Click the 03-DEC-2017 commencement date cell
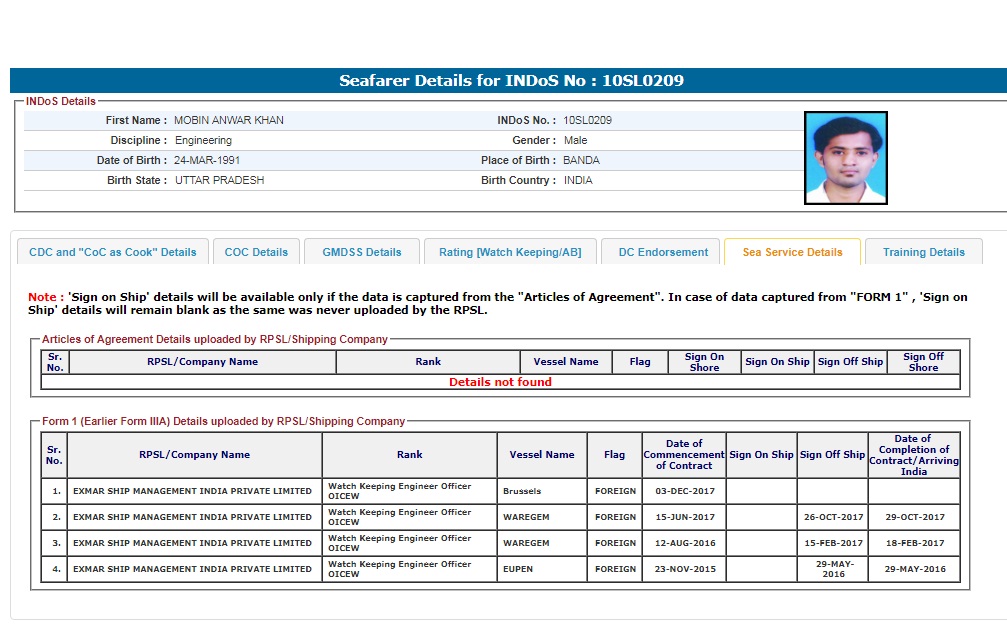The width and height of the screenshot is (1007, 624). [684, 492]
